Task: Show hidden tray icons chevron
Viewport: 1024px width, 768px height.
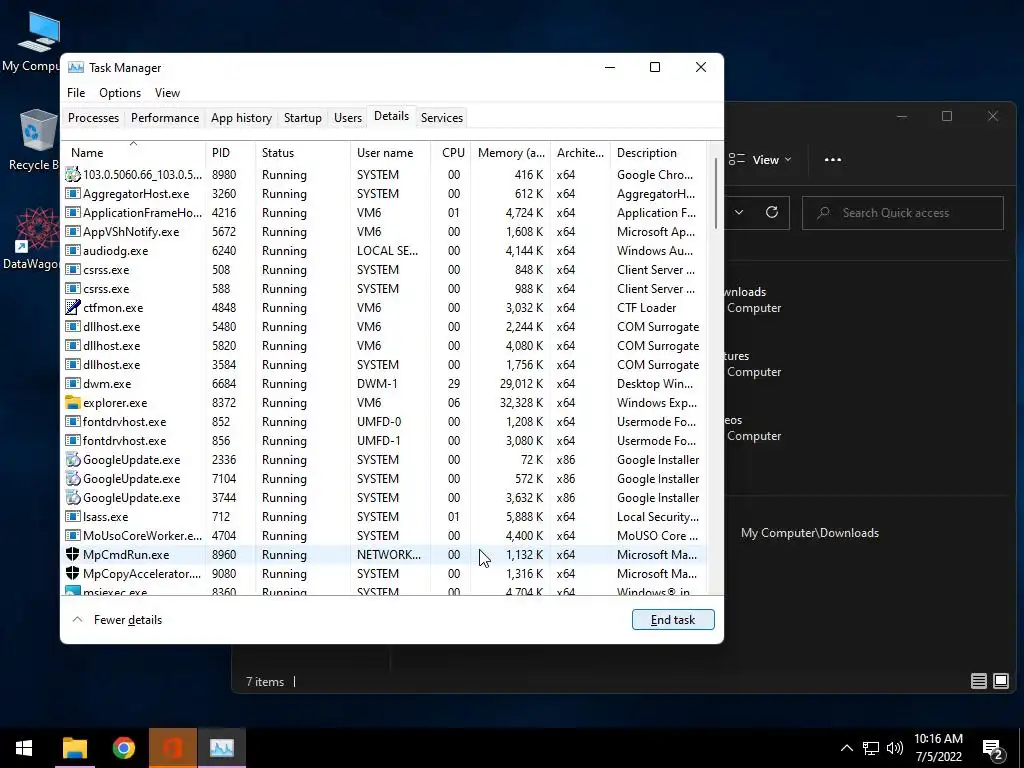Action: point(846,748)
